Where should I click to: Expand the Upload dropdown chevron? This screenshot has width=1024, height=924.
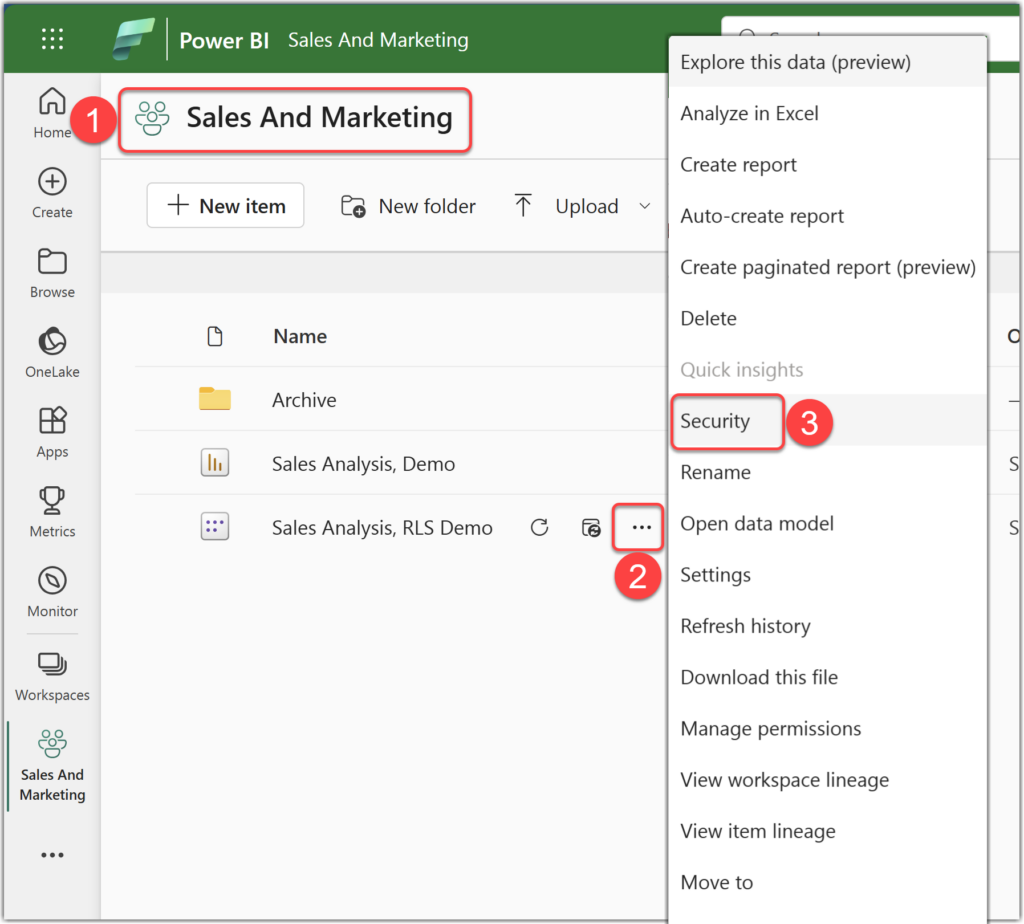[x=645, y=206]
